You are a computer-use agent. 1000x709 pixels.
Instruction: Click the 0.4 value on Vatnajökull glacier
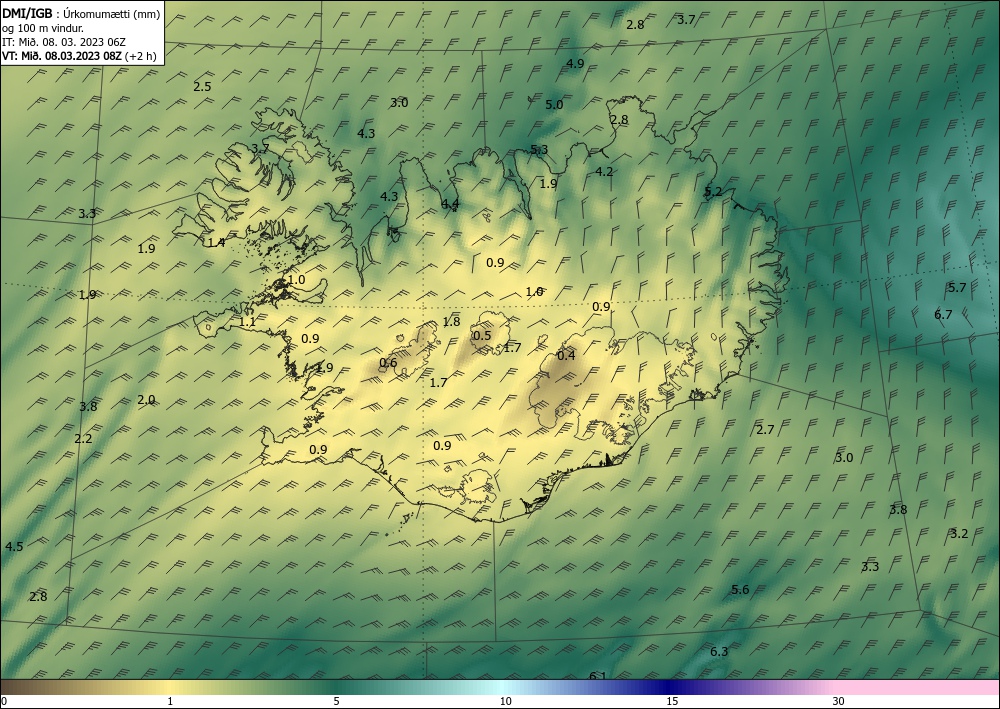coord(566,356)
